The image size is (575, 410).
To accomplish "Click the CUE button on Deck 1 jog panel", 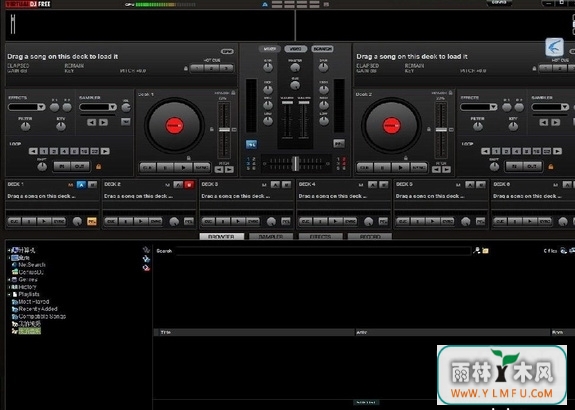I will click(x=148, y=168).
